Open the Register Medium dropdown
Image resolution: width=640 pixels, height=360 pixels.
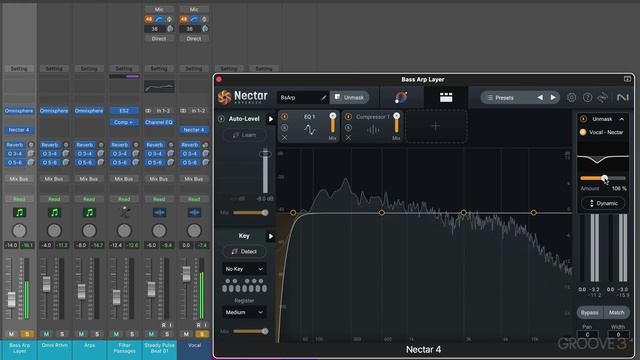click(x=244, y=312)
